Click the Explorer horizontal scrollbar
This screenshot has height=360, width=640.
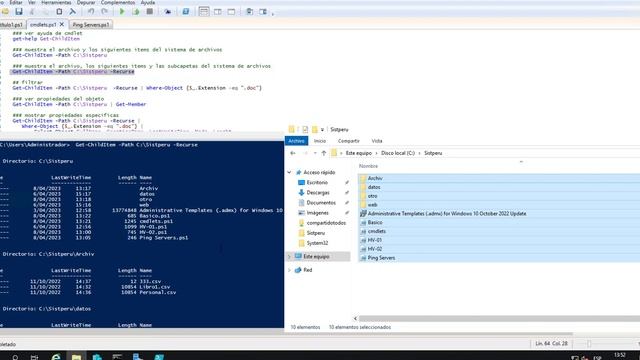pyautogui.click(x=499, y=318)
